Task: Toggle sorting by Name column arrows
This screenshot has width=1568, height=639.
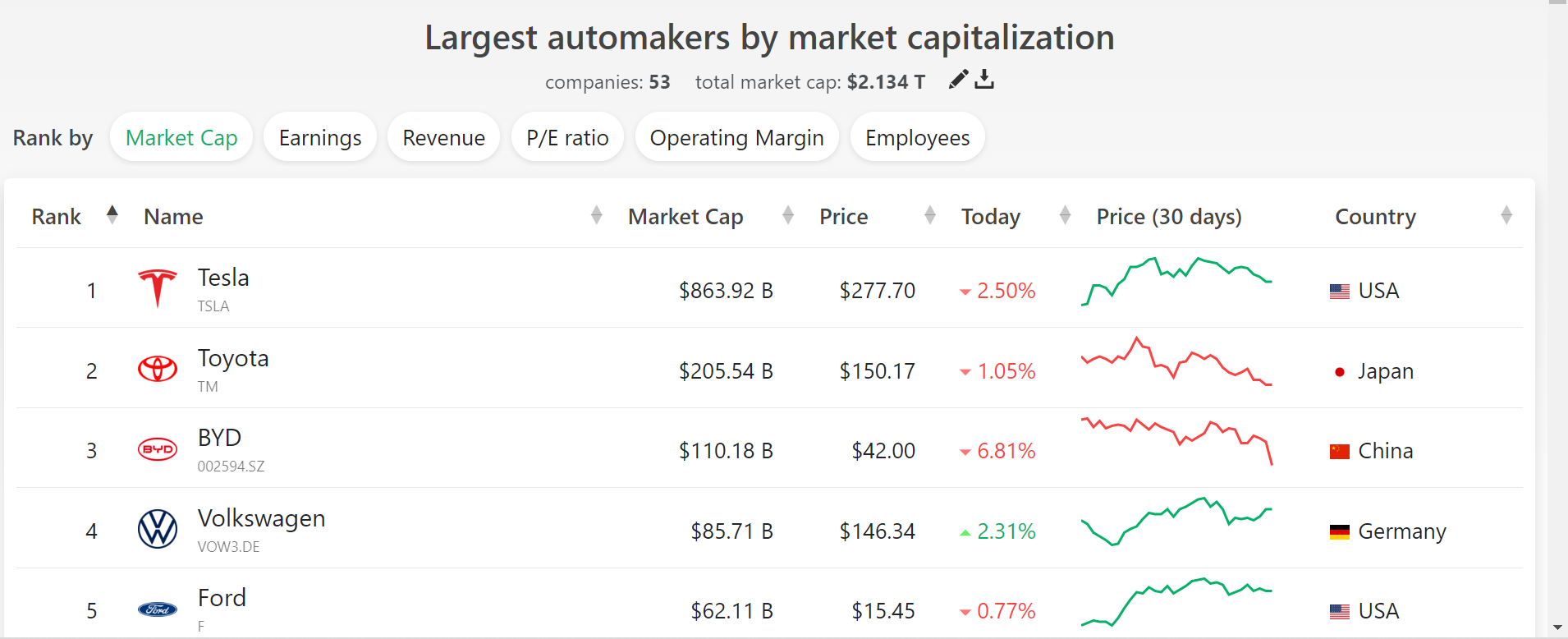Action: click(597, 215)
